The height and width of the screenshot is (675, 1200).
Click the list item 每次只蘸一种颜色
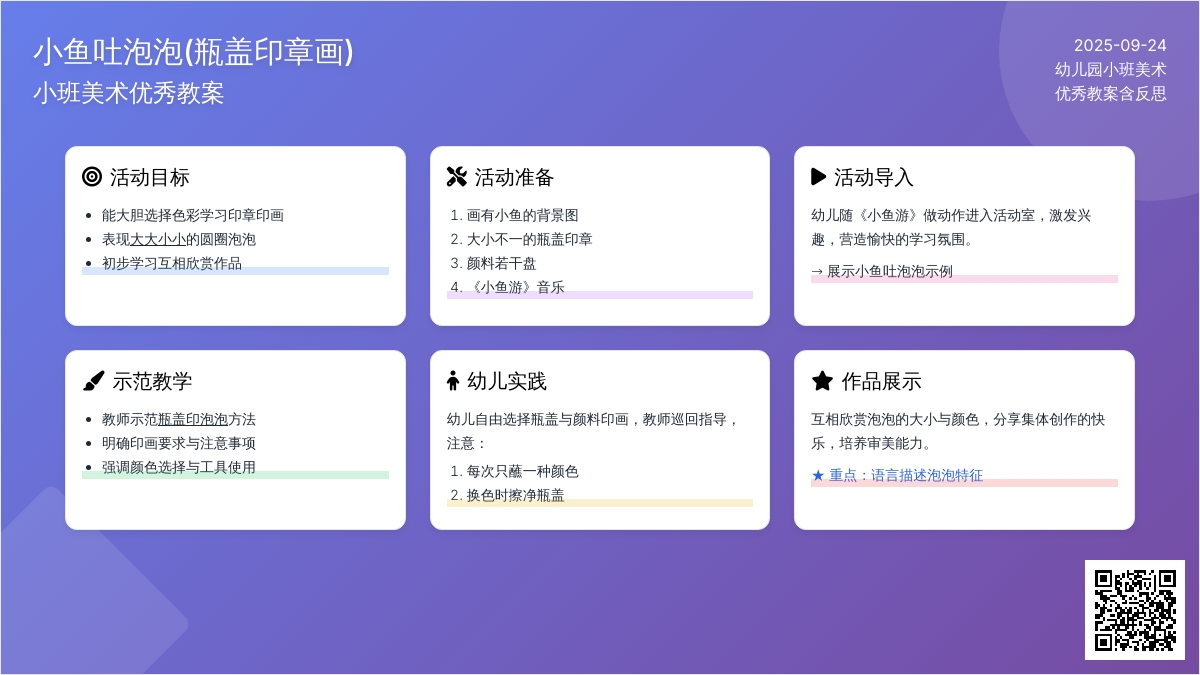(x=522, y=471)
